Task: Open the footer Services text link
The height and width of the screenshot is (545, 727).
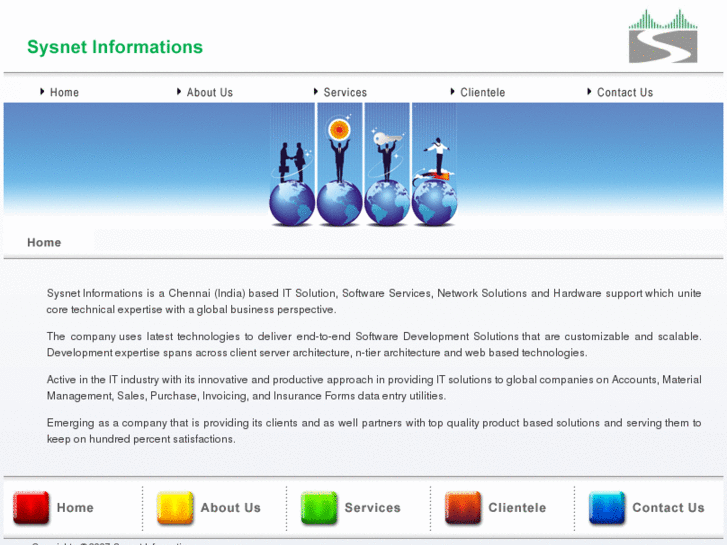Action: click(372, 507)
